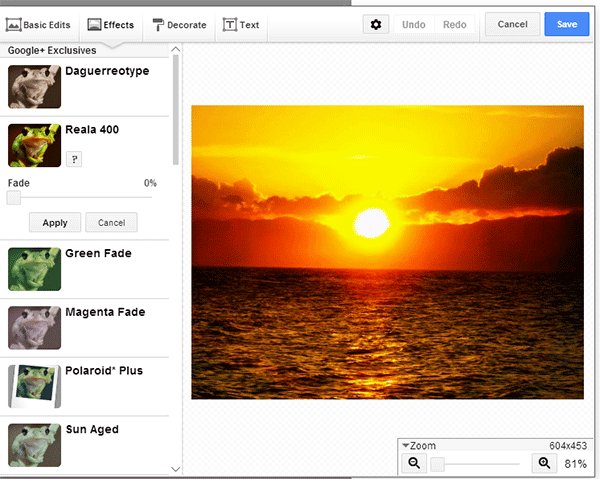Switch to the Effects tab
Image resolution: width=600 pixels, height=479 pixels.
pos(111,25)
